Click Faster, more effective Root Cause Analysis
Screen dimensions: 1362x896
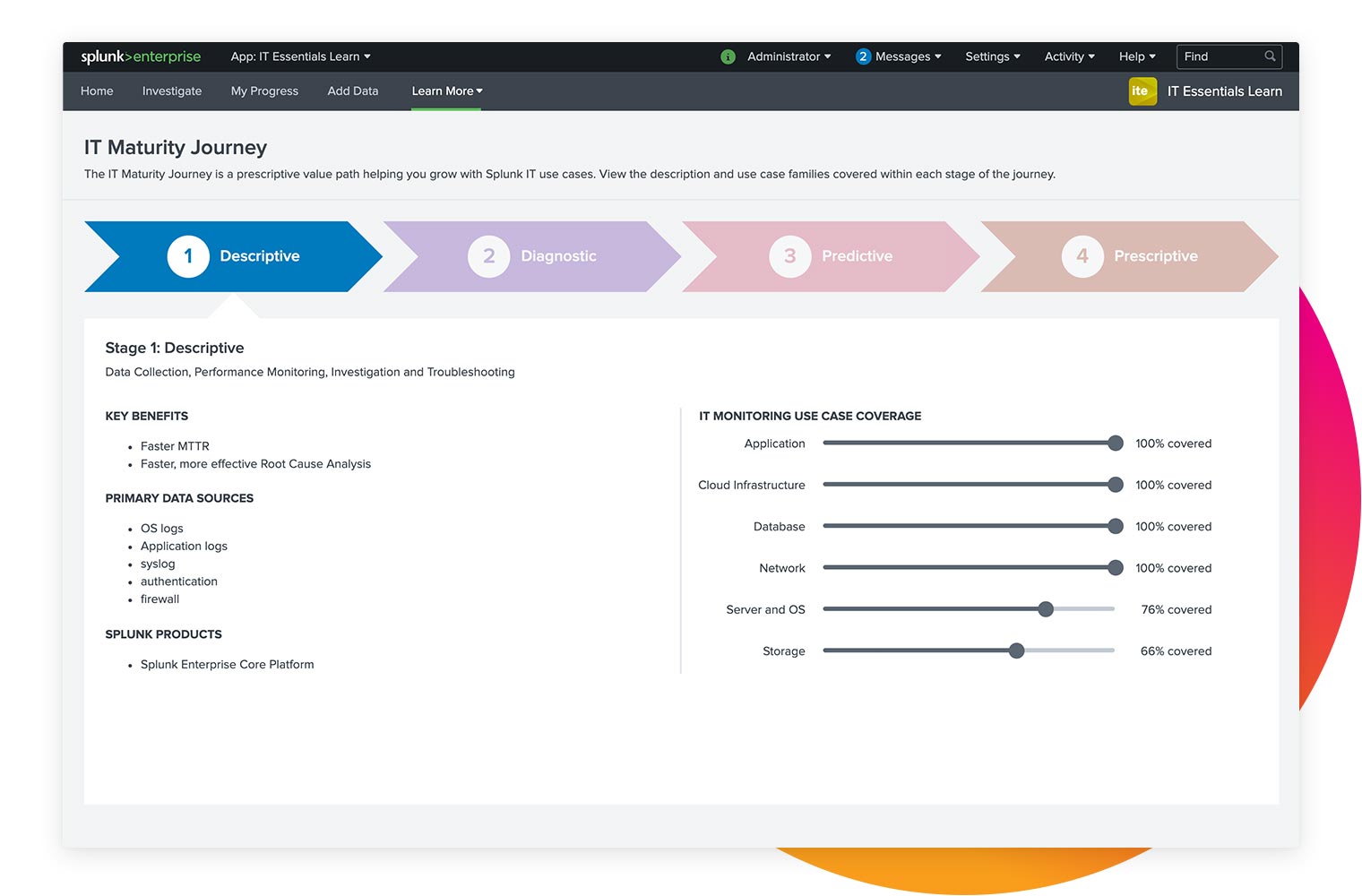[x=255, y=464]
